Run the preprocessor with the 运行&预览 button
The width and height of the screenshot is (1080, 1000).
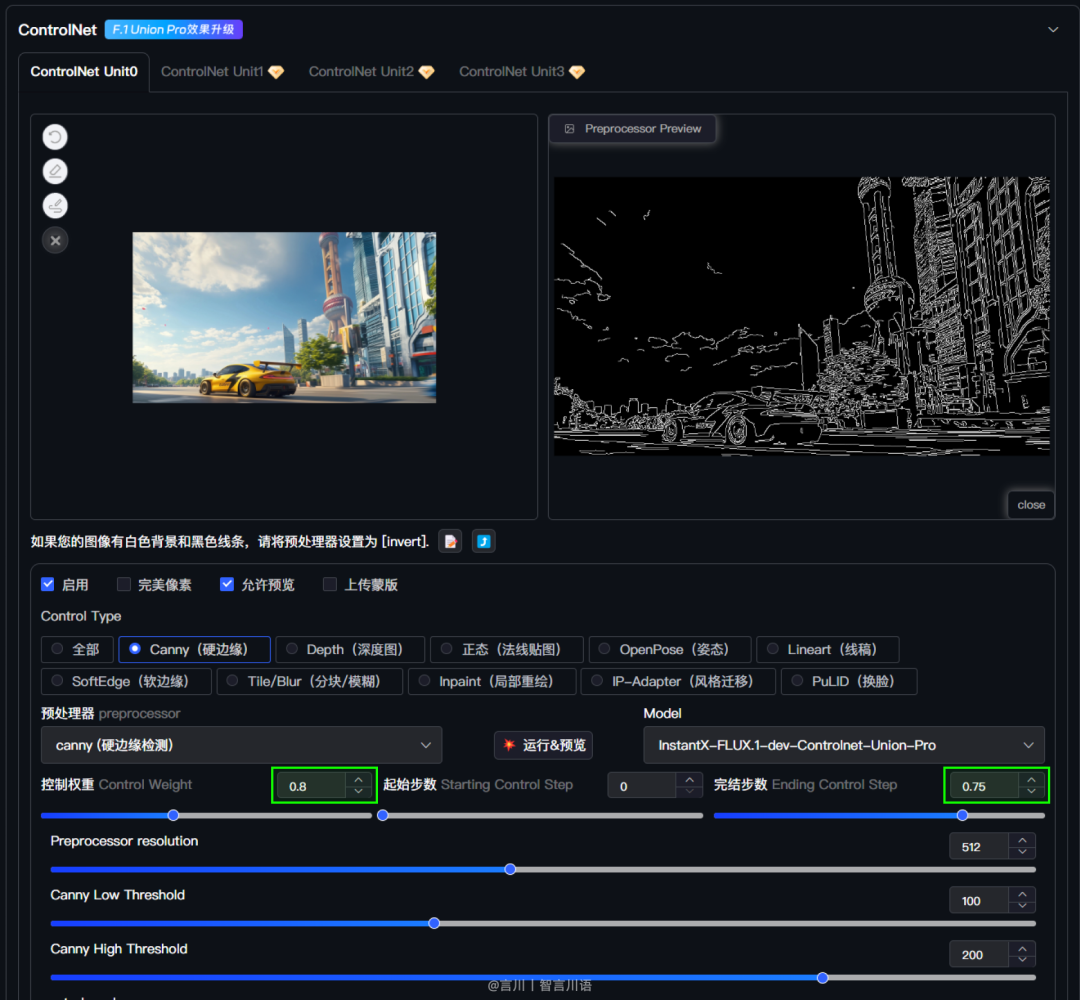point(543,745)
